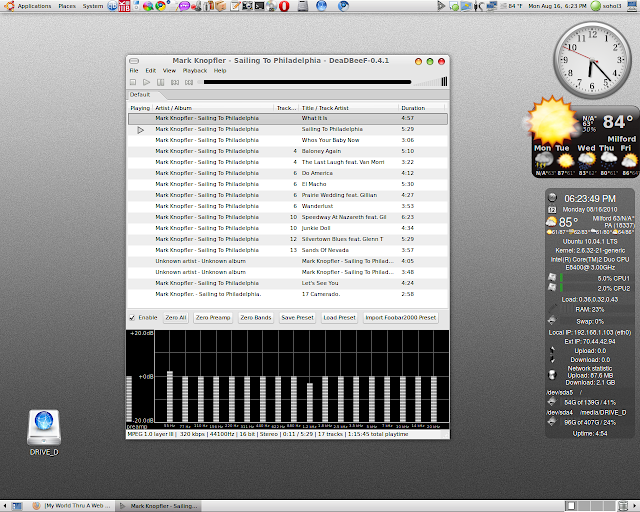Click the date and time in top panel
This screenshot has width=640, height=512.
pyautogui.click(x=557, y=6)
